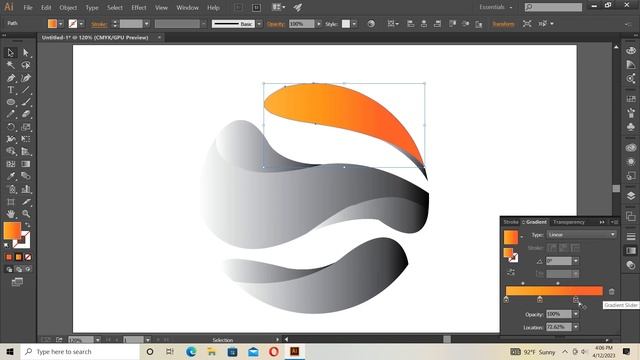This screenshot has width=640, height=360.
Task: Switch to the Transparency panel tab
Action: click(x=569, y=222)
